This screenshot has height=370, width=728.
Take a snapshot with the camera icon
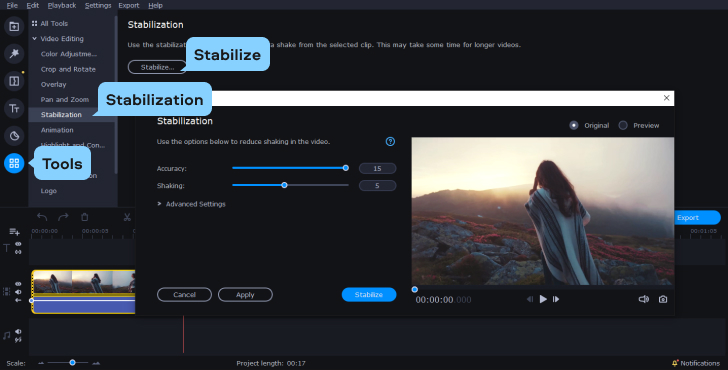663,299
